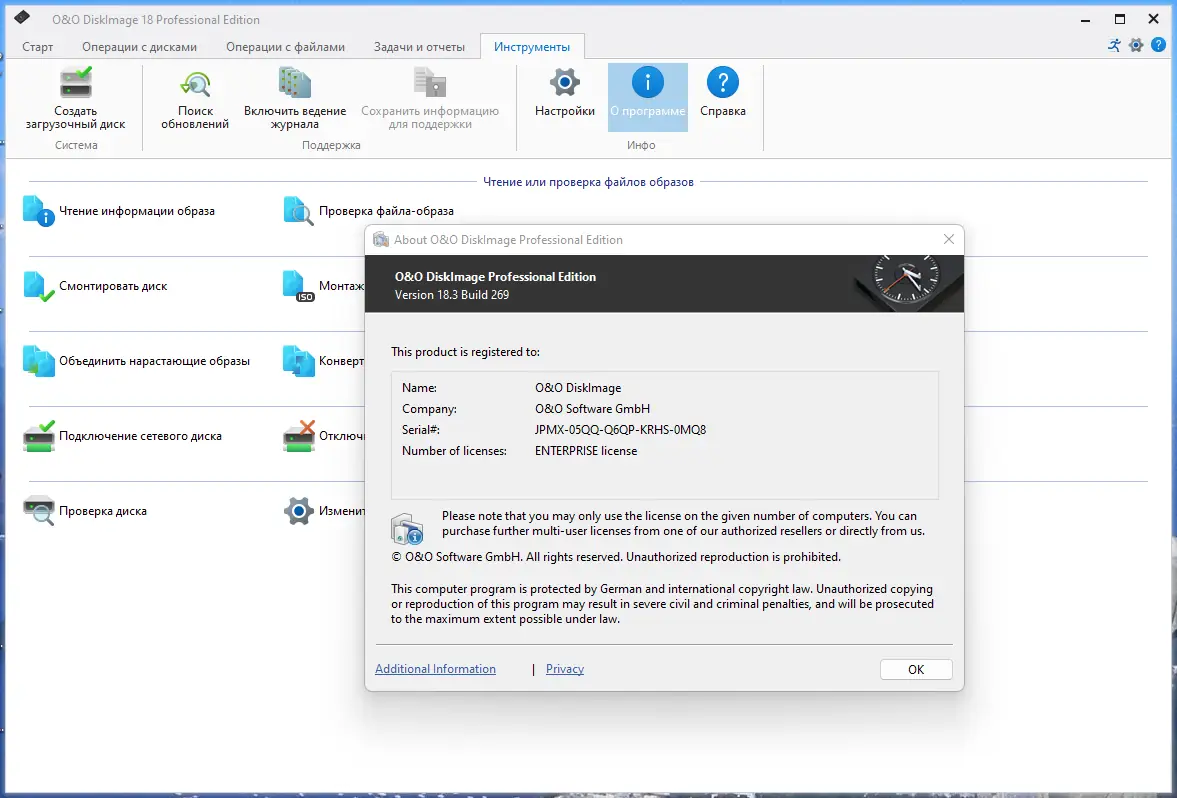
Task: Click the О программе info icon
Action: pos(648,82)
